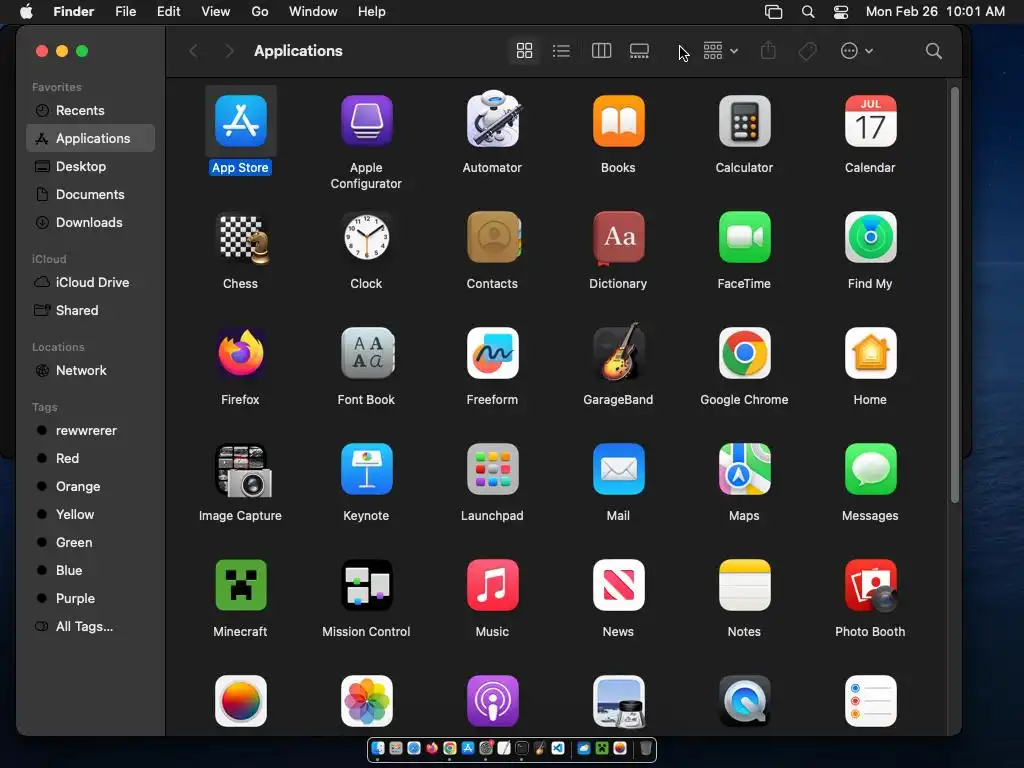The image size is (1024, 768).
Task: Select the Podcasts app icon in bottom row
Action: pyautogui.click(x=492, y=701)
